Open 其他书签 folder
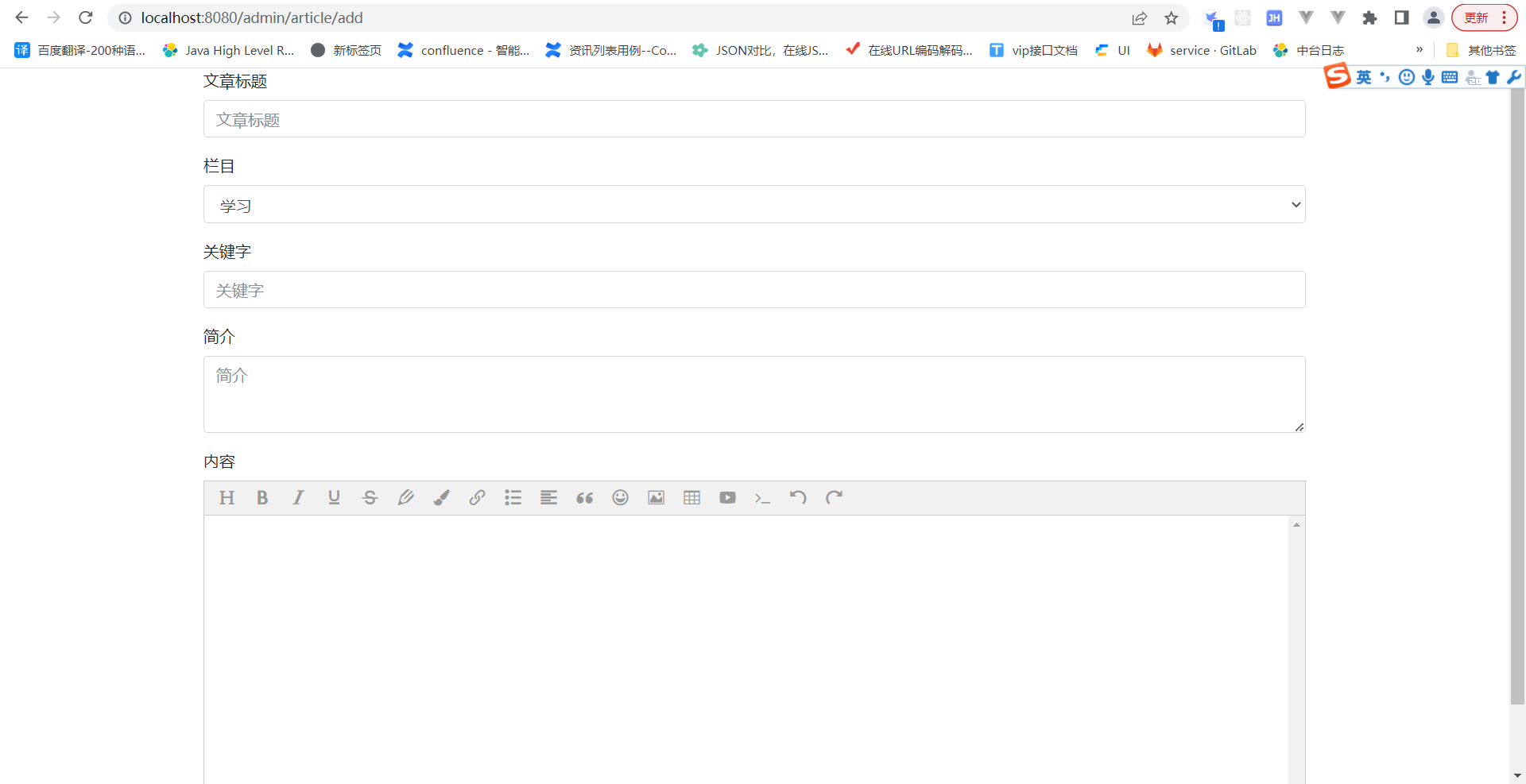 tap(1481, 50)
